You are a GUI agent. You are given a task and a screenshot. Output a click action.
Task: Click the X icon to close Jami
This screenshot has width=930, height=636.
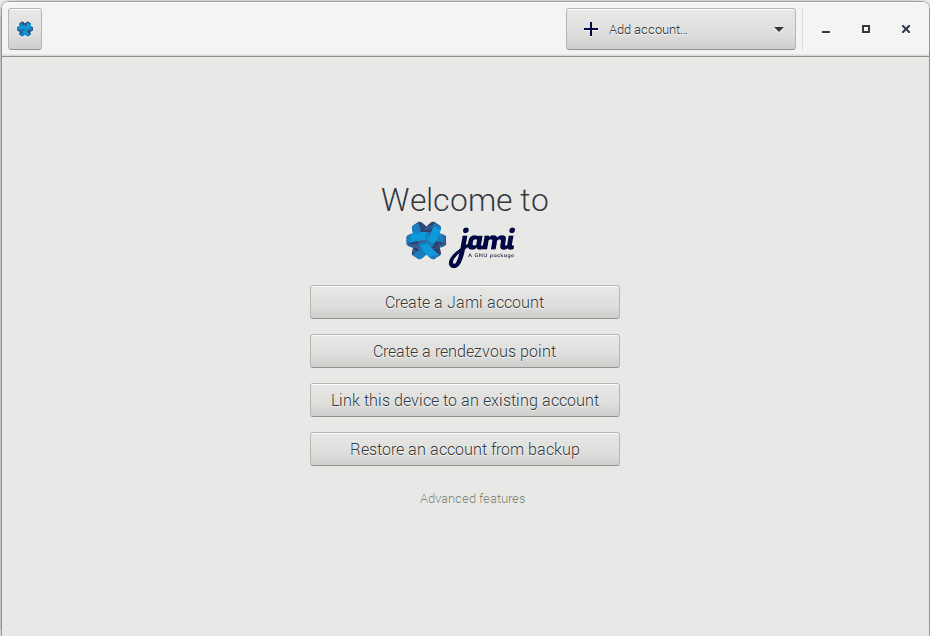click(905, 29)
